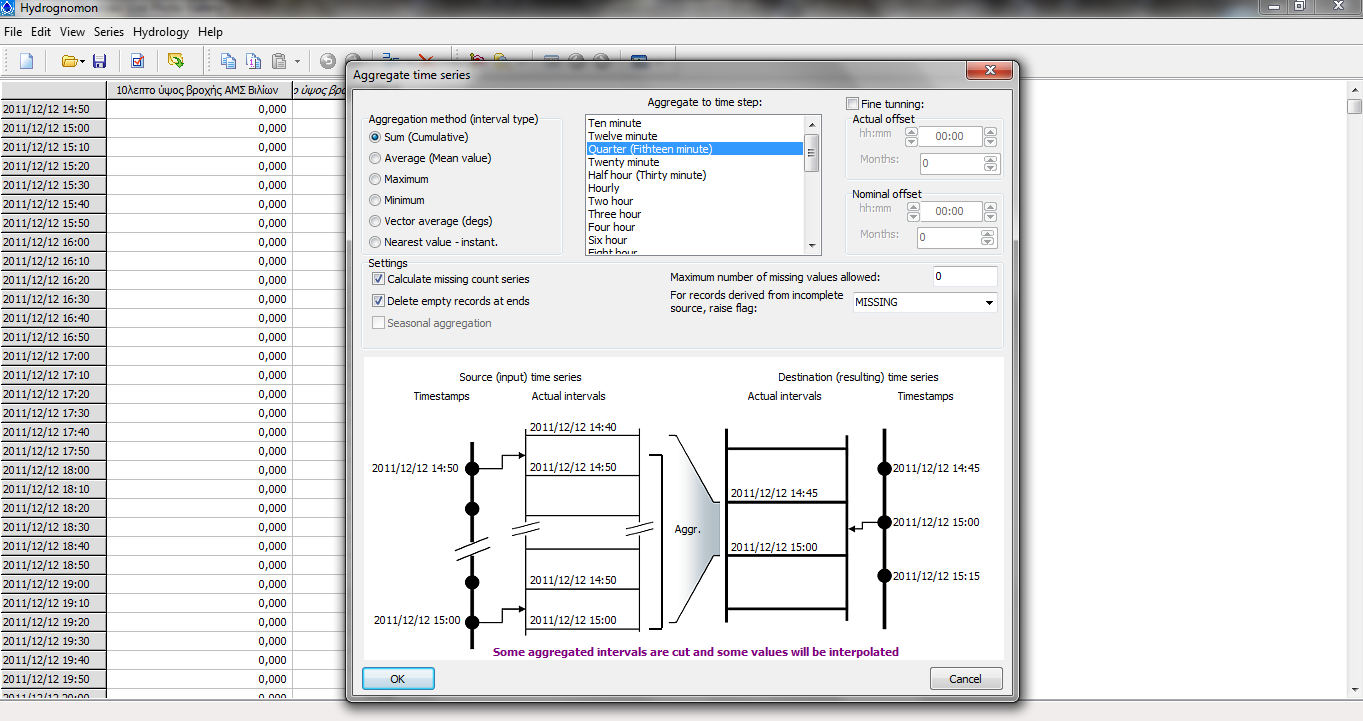1363x721 pixels.
Task: Confirm aggregation with OK button
Action: pos(398,679)
